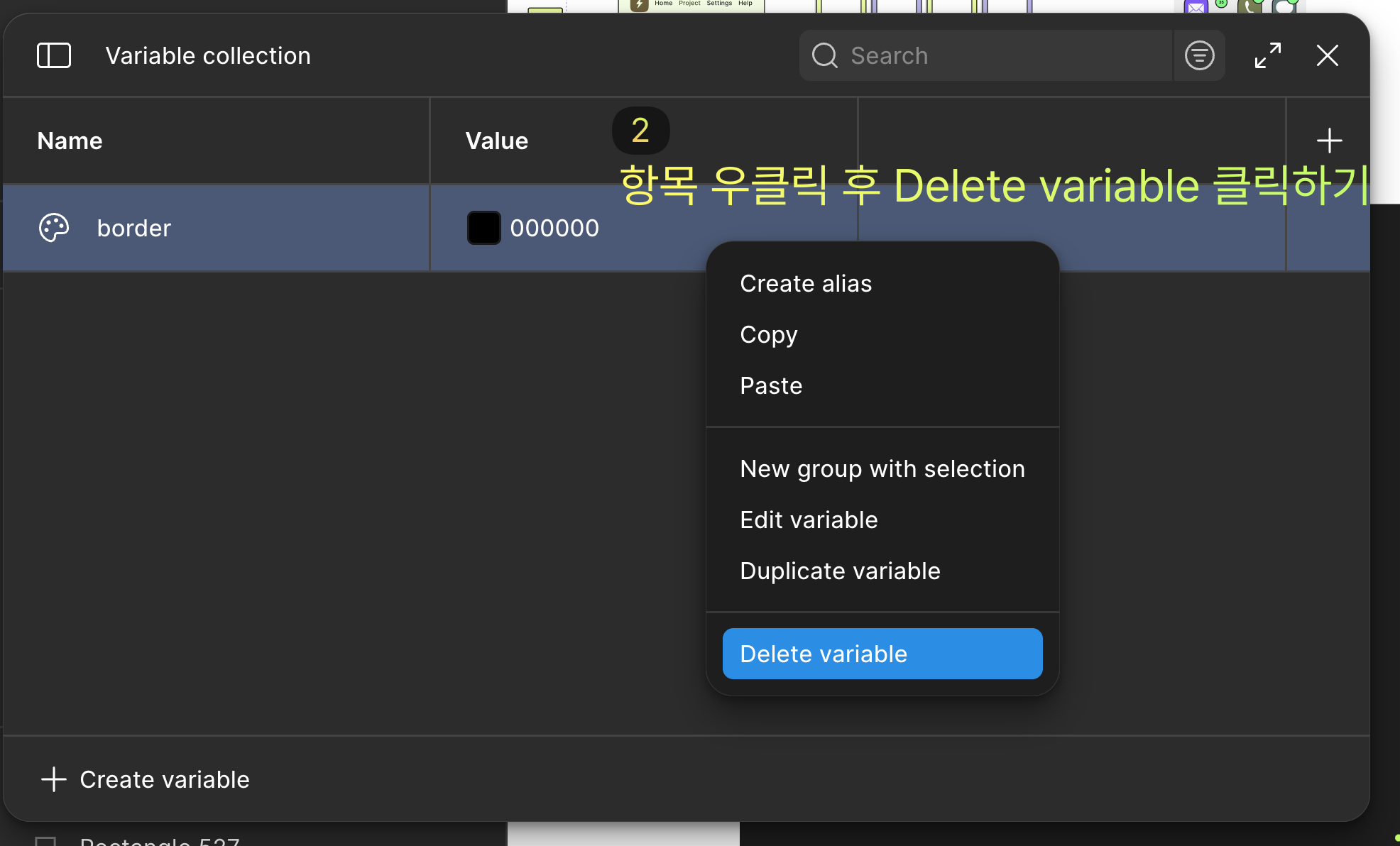1400x846 pixels.
Task: Select the border variable name
Action: click(x=134, y=228)
